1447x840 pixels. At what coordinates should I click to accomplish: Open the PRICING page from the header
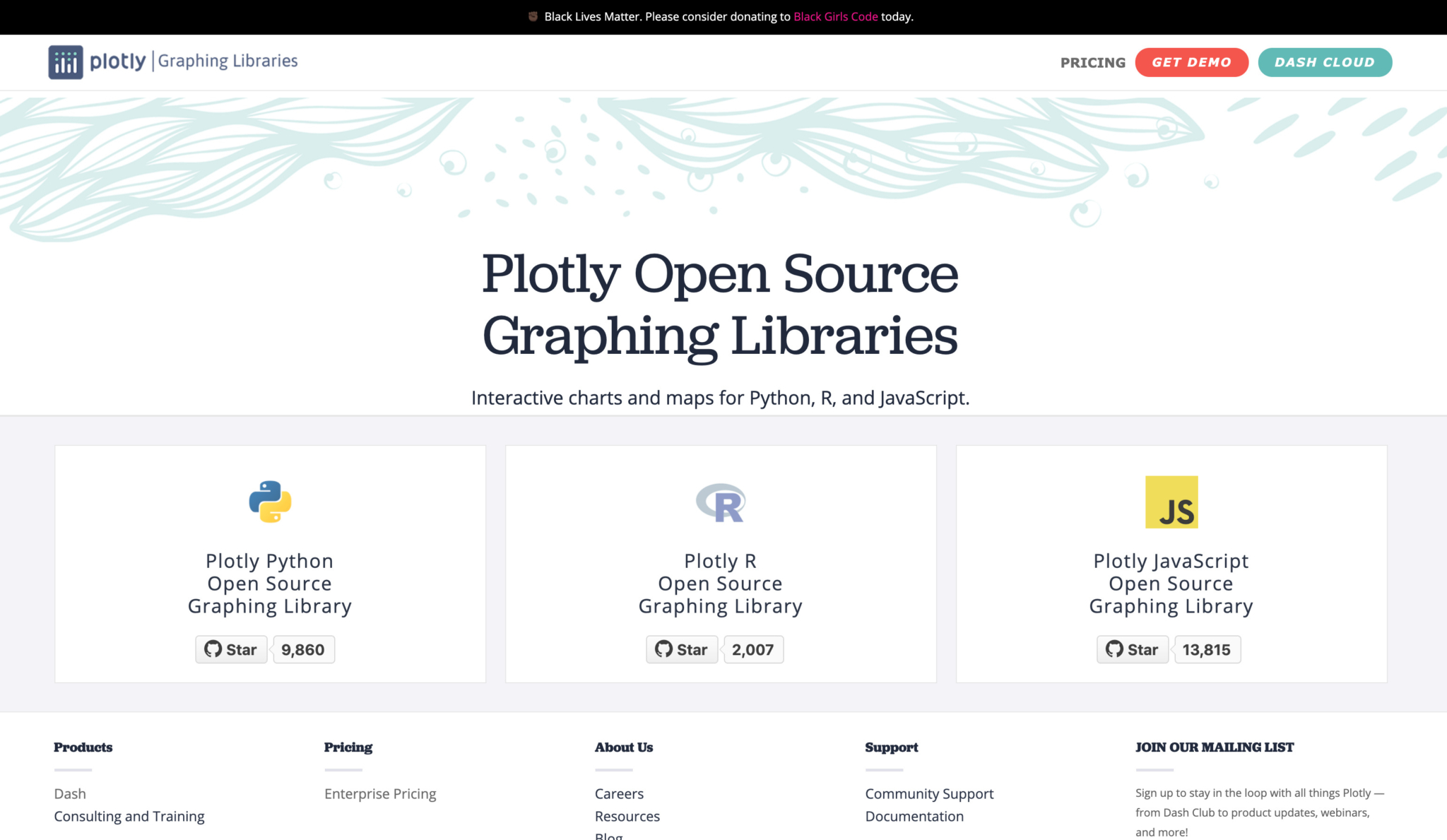click(1092, 62)
